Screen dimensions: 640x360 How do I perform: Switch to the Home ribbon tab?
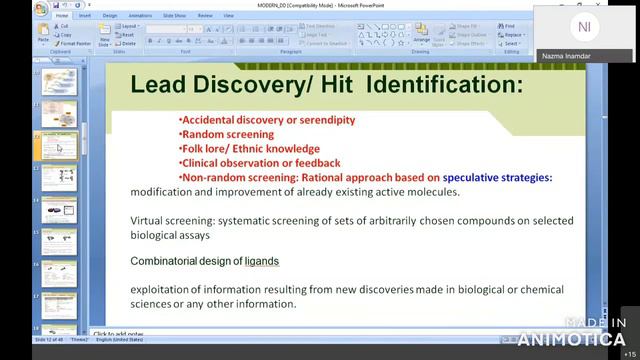coord(62,16)
